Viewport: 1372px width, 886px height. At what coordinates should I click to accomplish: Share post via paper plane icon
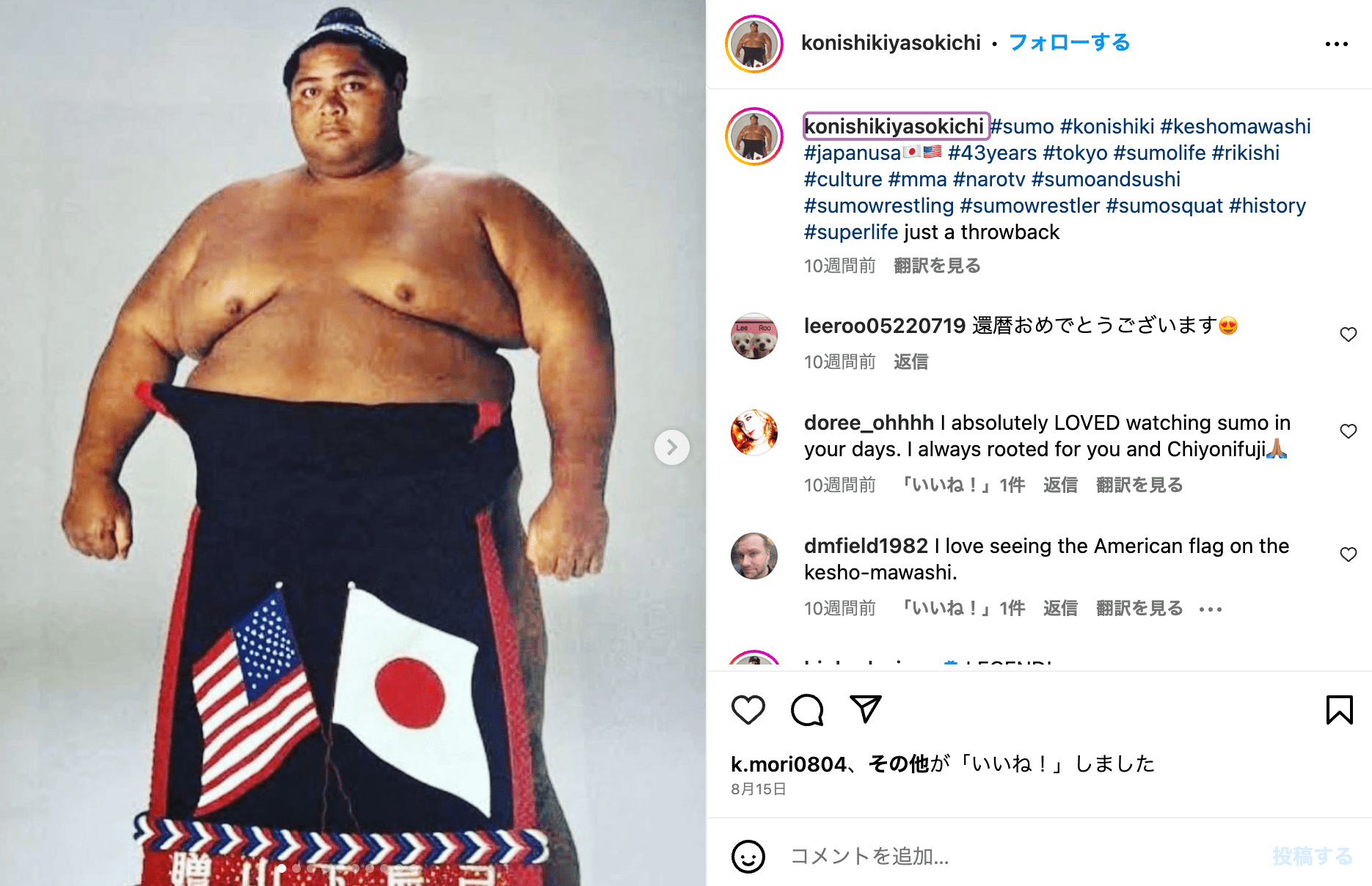click(x=866, y=709)
